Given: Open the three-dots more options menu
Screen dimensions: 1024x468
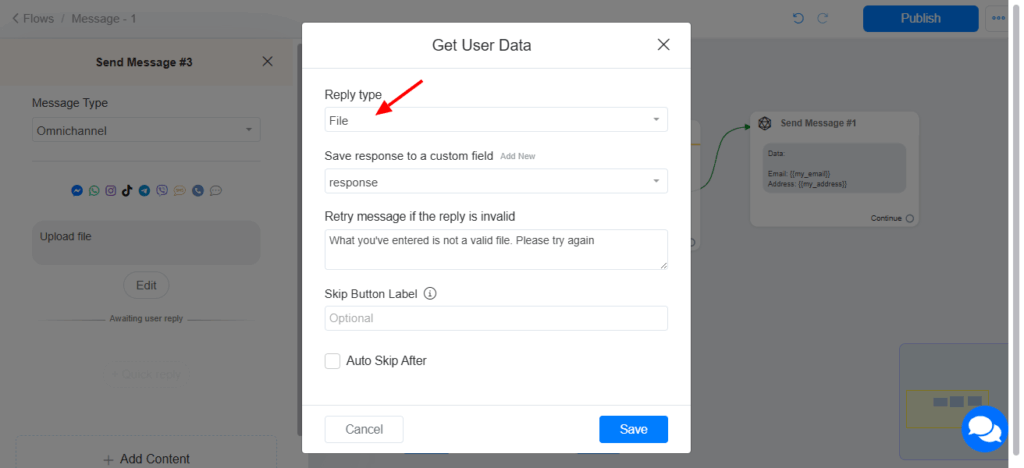Looking at the screenshot, I should pyautogui.click(x=999, y=18).
